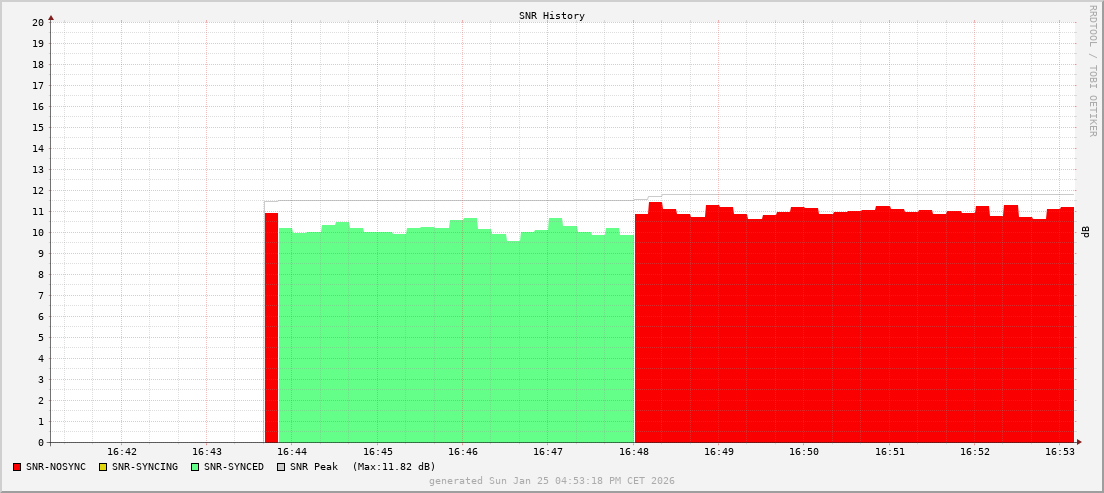Viewport: 1104px width, 493px height.
Task: Click the SNR History chart title
Action: click(x=551, y=16)
